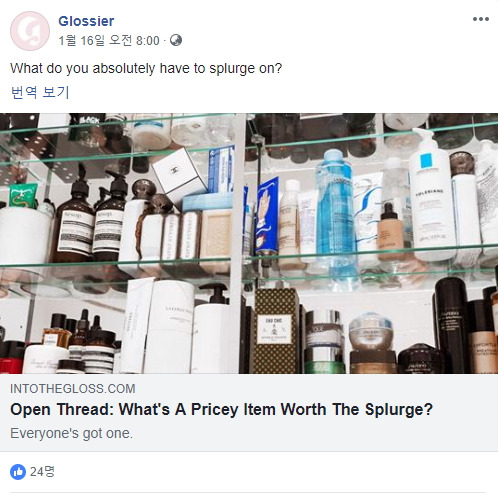
Task: Click the 'Everyone's got one.' link description
Action: tap(71, 433)
